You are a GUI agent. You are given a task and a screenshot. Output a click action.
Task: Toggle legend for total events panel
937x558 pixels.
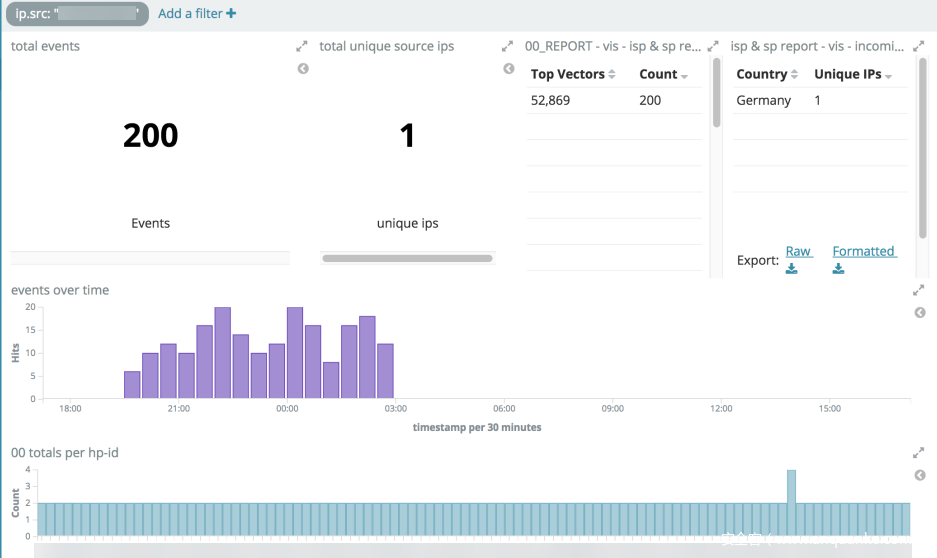coord(303,69)
